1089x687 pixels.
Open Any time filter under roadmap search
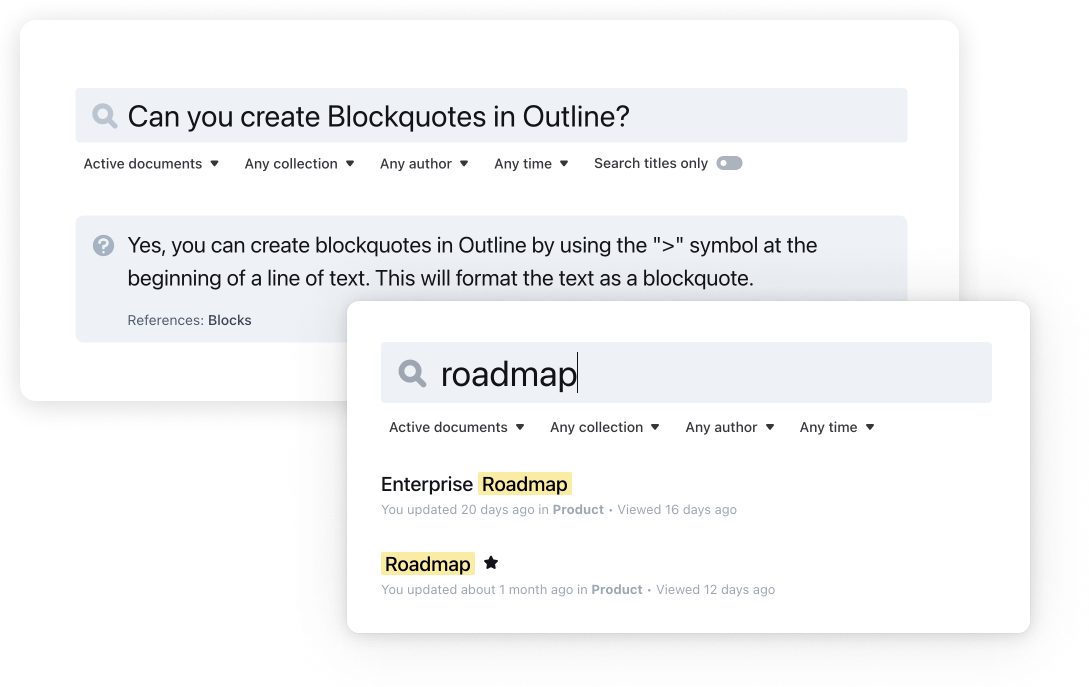tap(837, 427)
